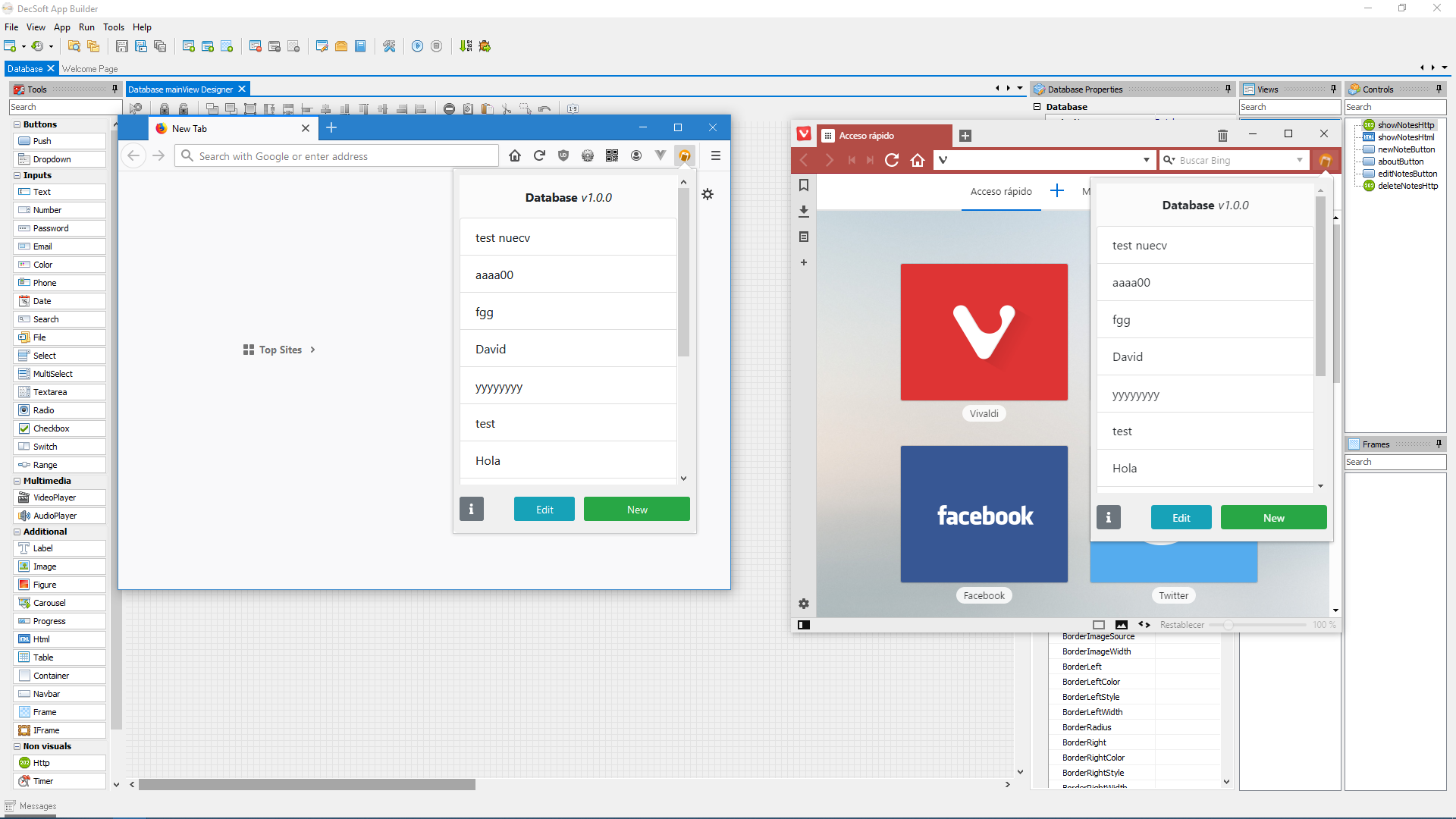The height and width of the screenshot is (819, 1456).
Task: Open Vivaldi settings with the gear icon
Action: pos(804,604)
